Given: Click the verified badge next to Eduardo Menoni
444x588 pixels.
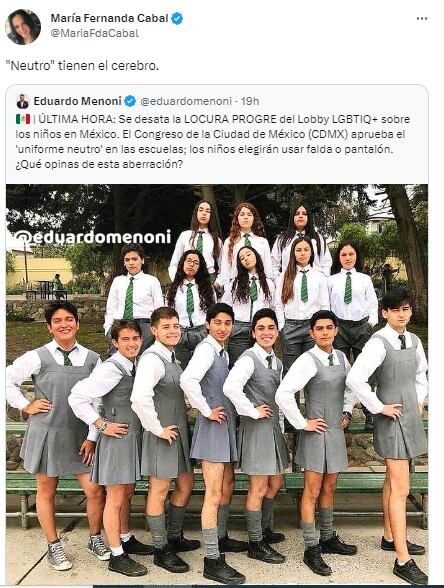Looking at the screenshot, I should (x=130, y=101).
